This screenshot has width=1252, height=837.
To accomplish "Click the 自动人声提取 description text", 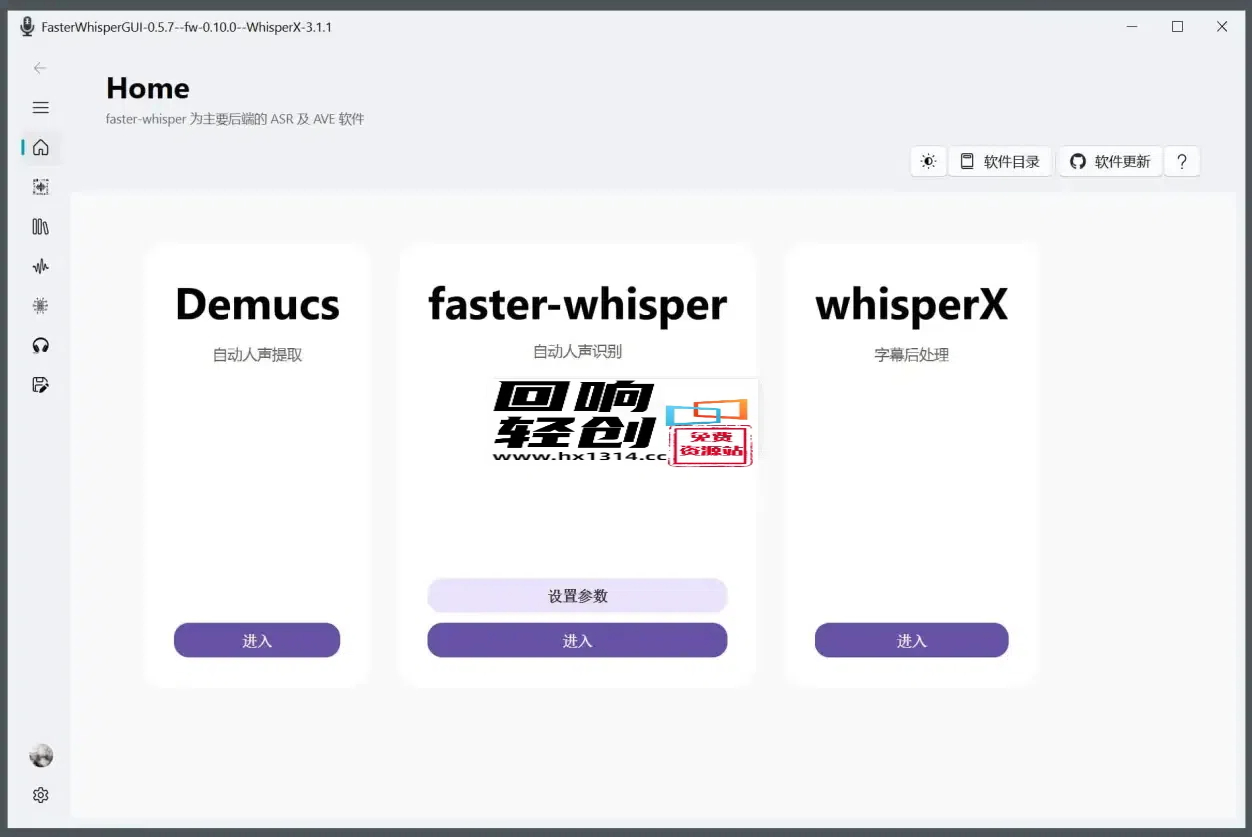I will pyautogui.click(x=257, y=355).
